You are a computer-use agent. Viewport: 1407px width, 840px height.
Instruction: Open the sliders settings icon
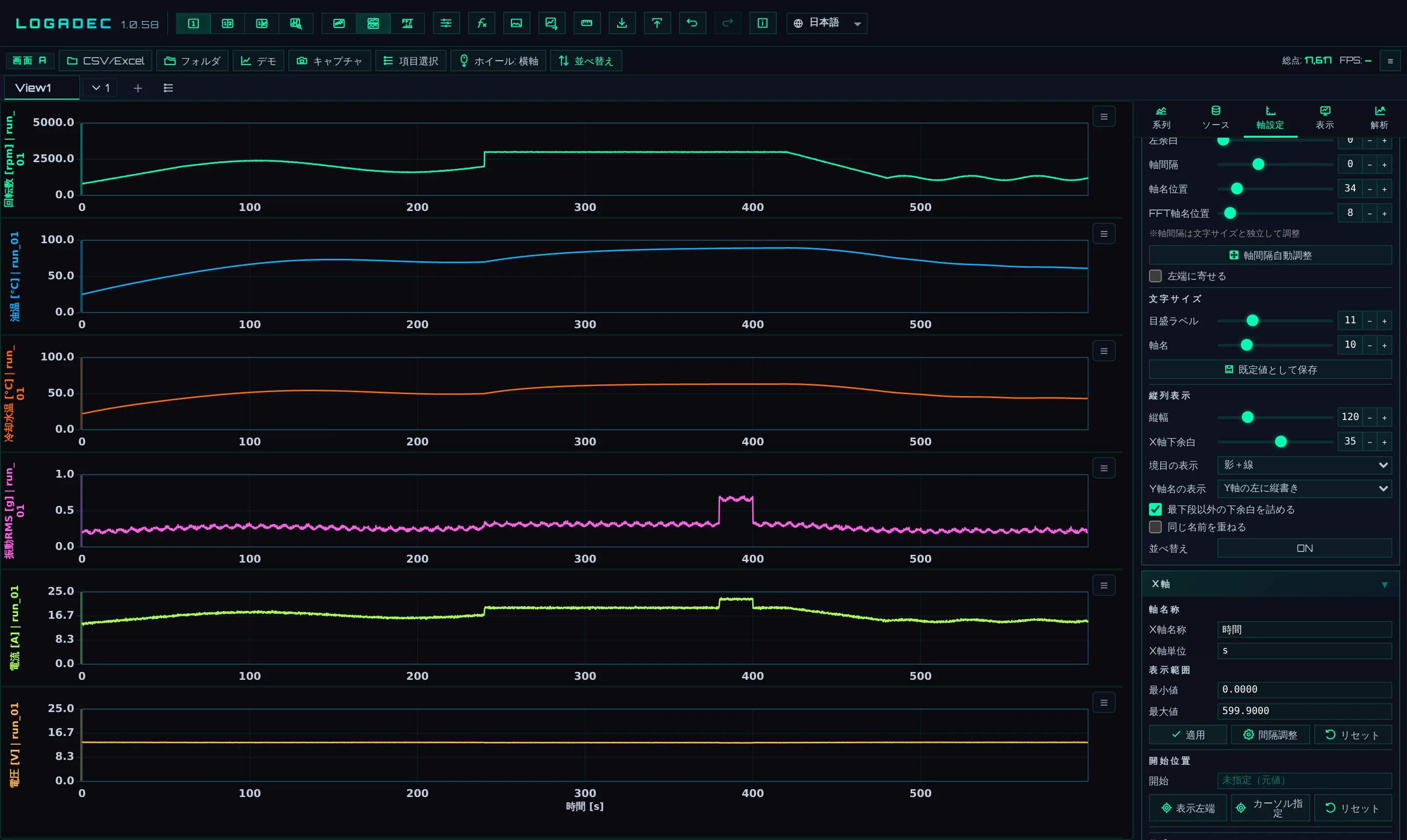[x=446, y=23]
